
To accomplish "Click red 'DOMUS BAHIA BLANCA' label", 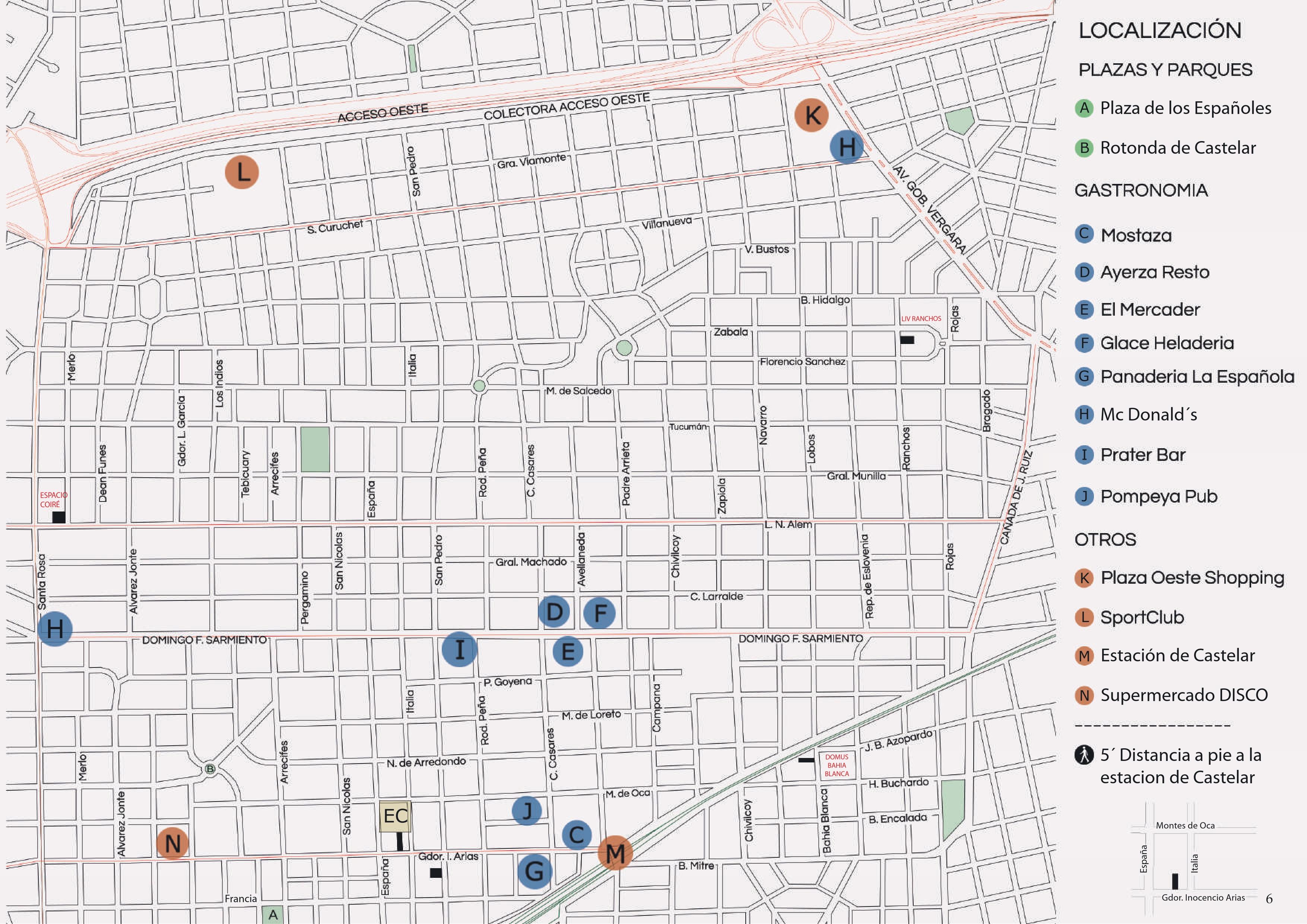I will (x=837, y=765).
